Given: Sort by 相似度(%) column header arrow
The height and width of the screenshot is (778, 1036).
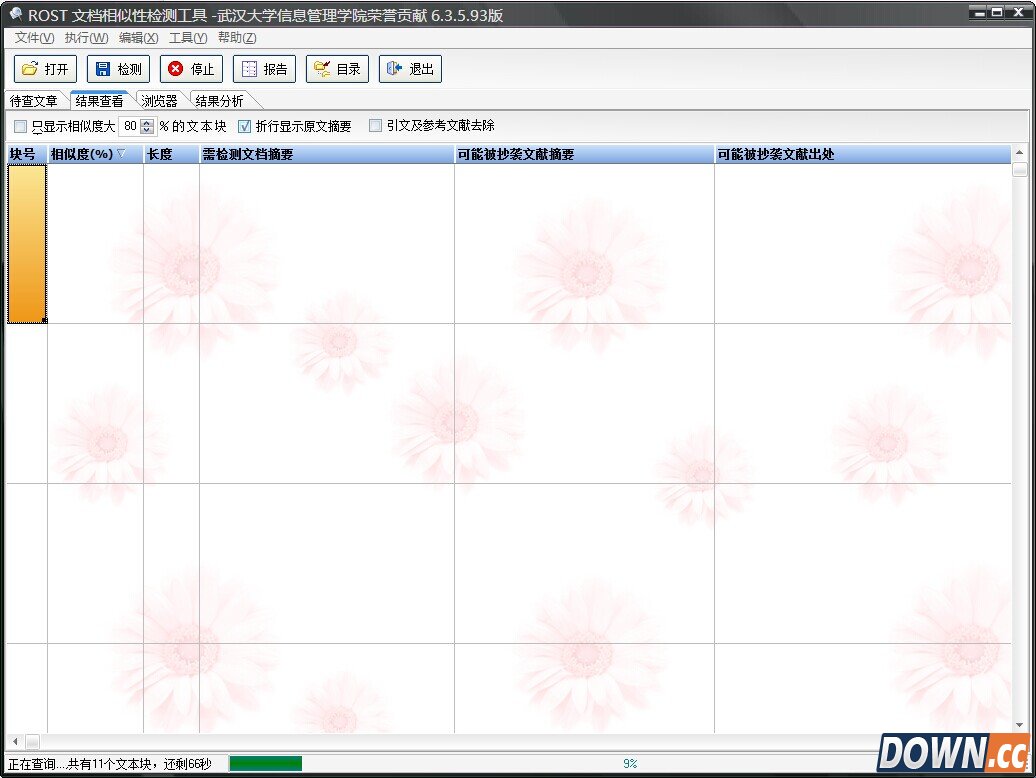Looking at the screenshot, I should [x=122, y=154].
